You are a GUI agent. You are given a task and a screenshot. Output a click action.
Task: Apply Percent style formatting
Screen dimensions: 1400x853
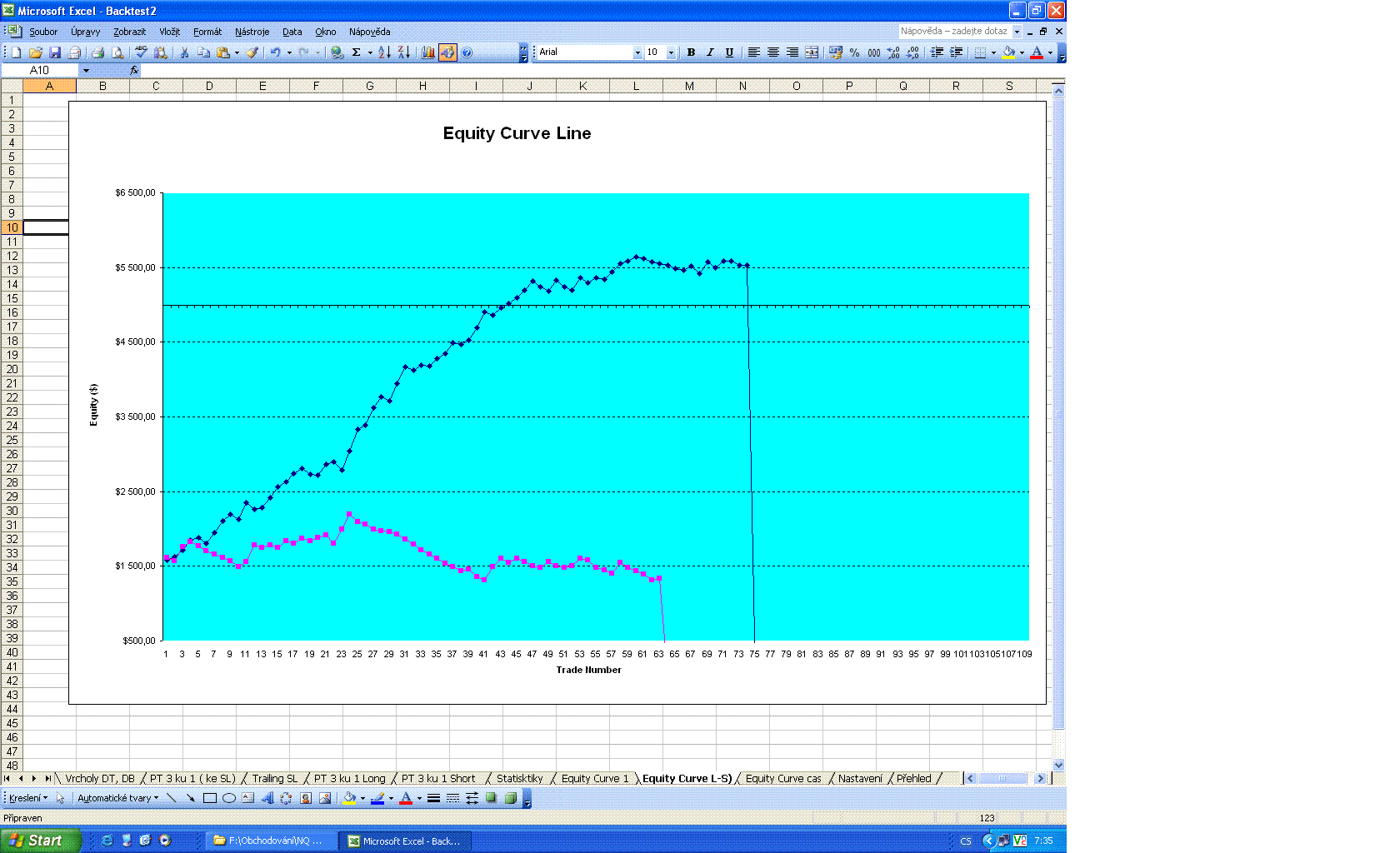click(x=854, y=52)
